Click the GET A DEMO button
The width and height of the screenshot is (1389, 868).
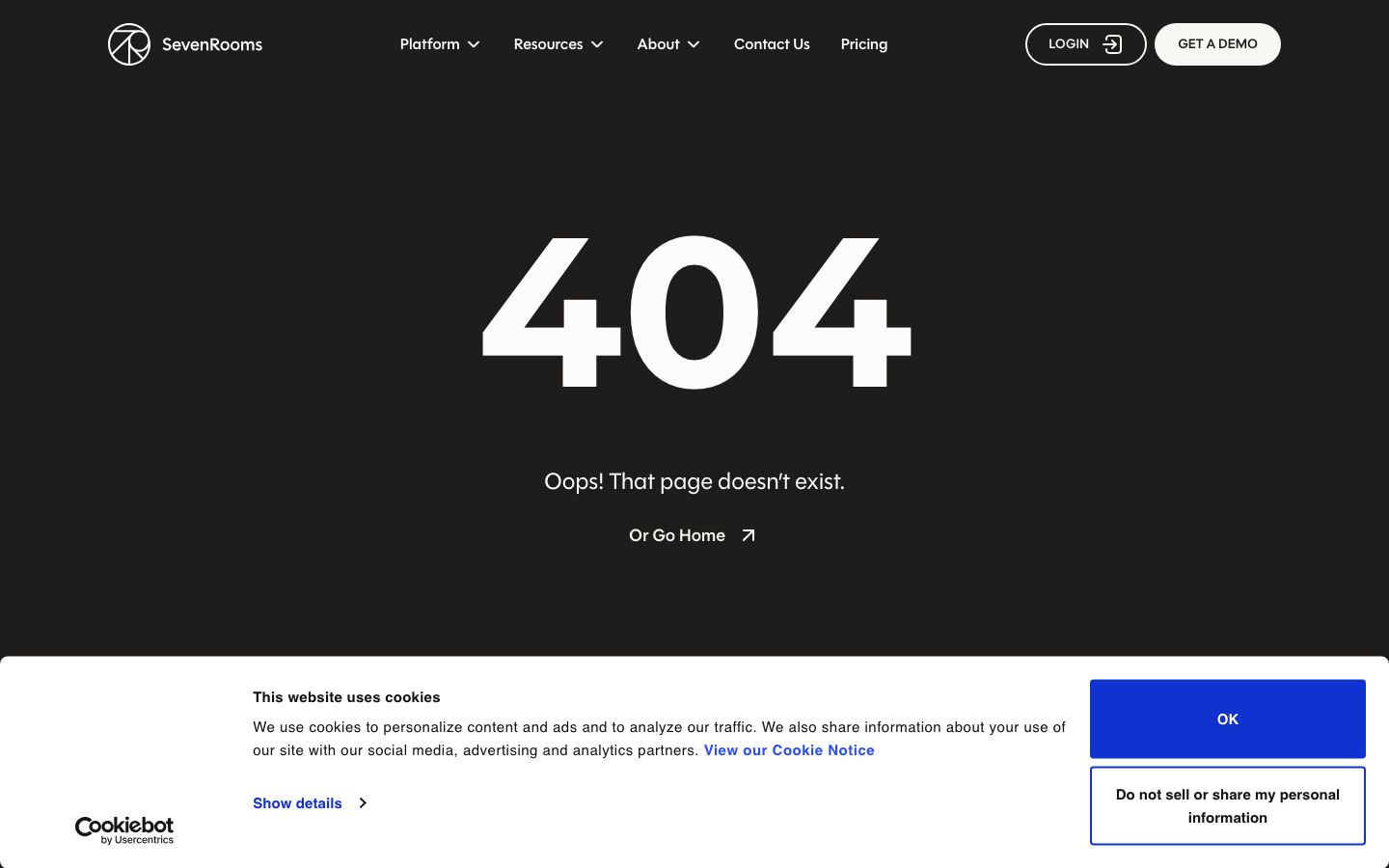coord(1217,44)
